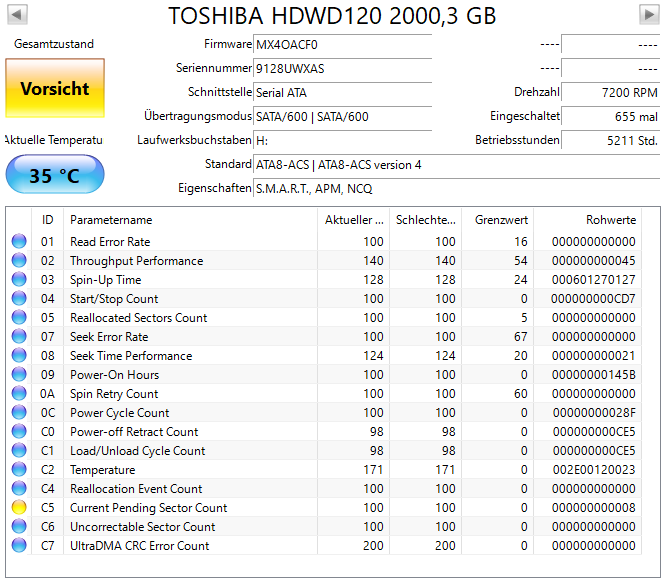Select the Reallocation Event Count parameter name
This screenshot has width=665, height=582.
(136, 489)
